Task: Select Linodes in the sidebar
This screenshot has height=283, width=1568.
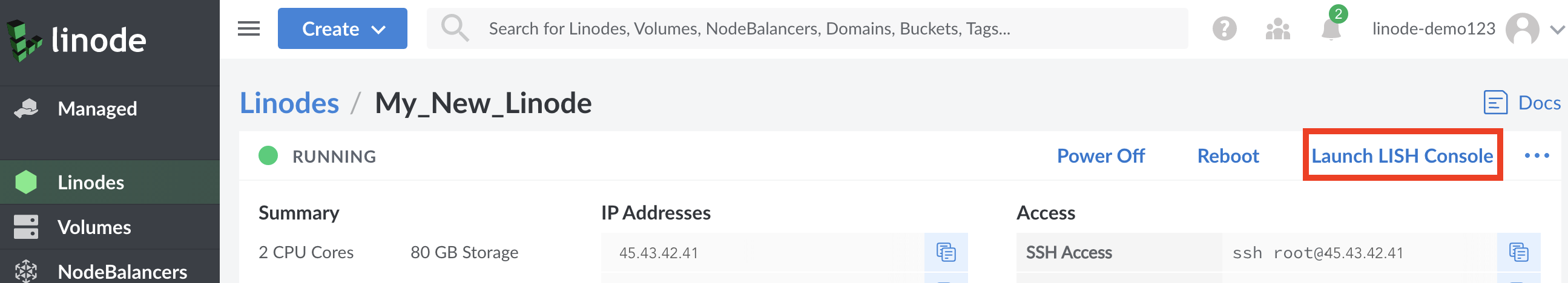Action: pos(91,183)
